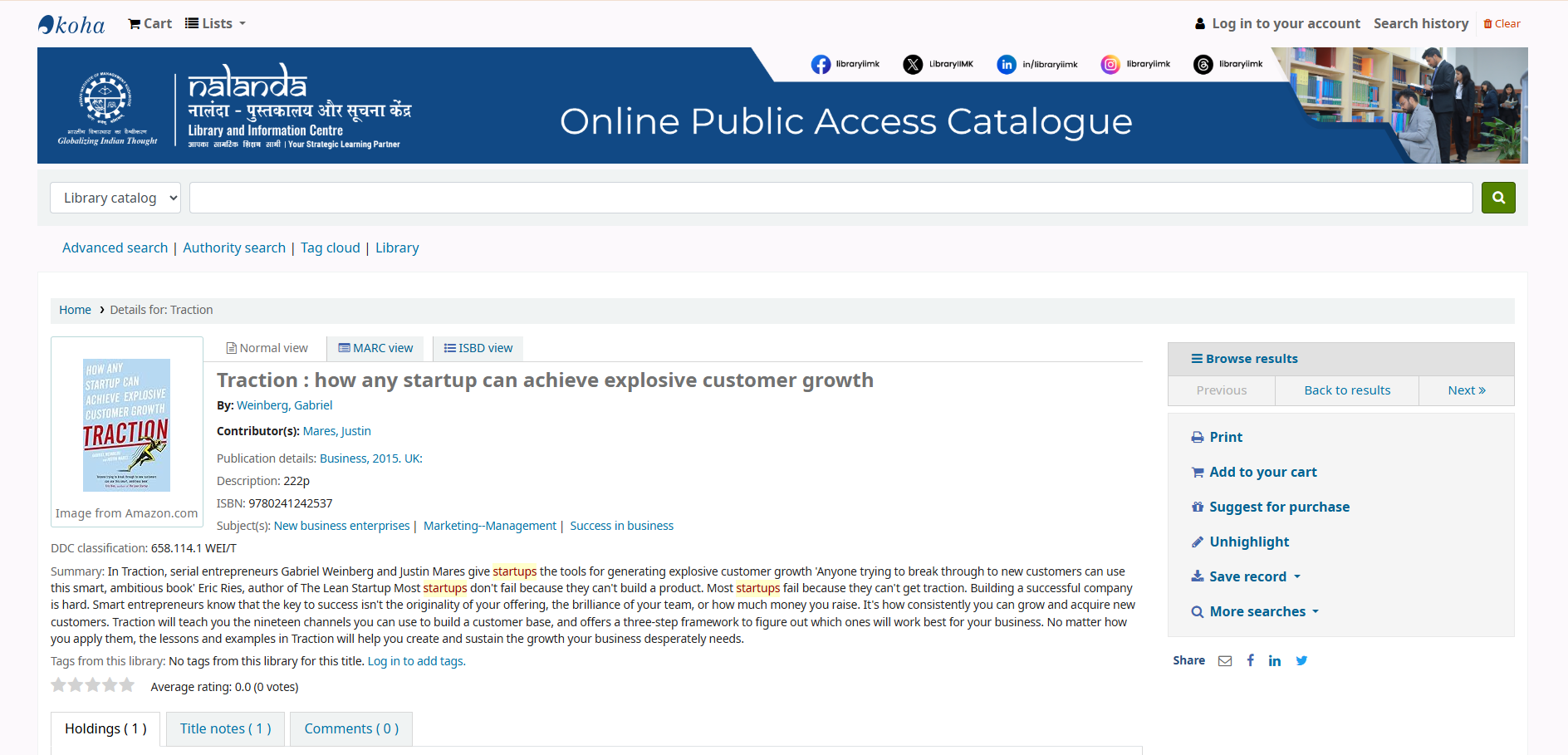The width and height of the screenshot is (1568, 755).
Task: Open the Title notes tab
Action: click(225, 728)
